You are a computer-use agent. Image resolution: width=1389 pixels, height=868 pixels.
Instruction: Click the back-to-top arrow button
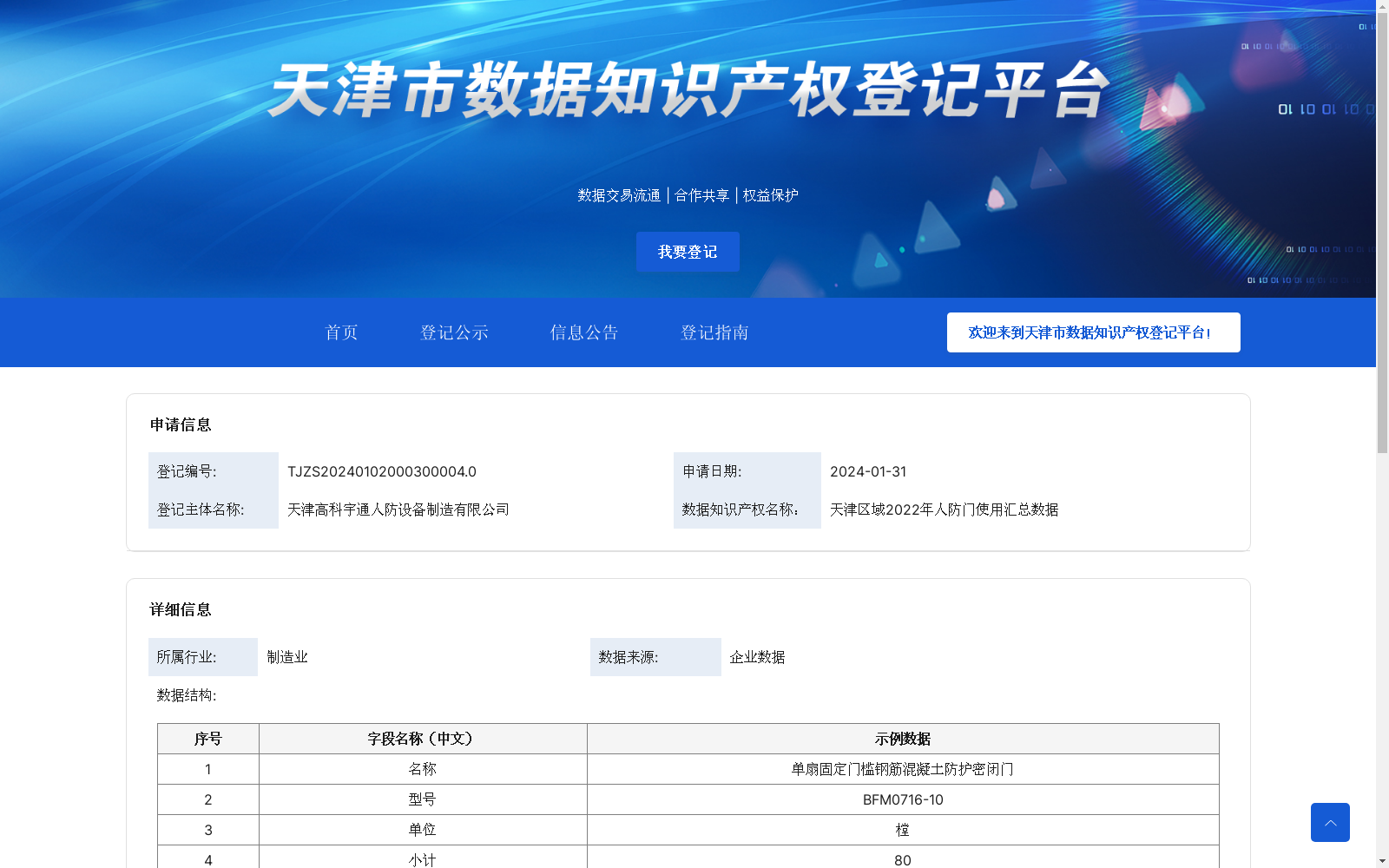tap(1330, 822)
